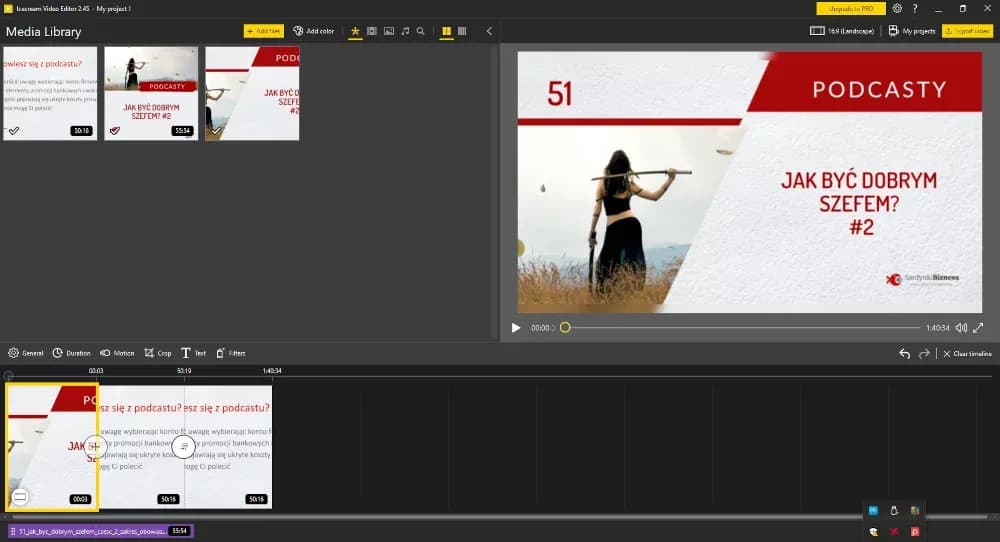Collapse the Media Library panel

click(489, 31)
